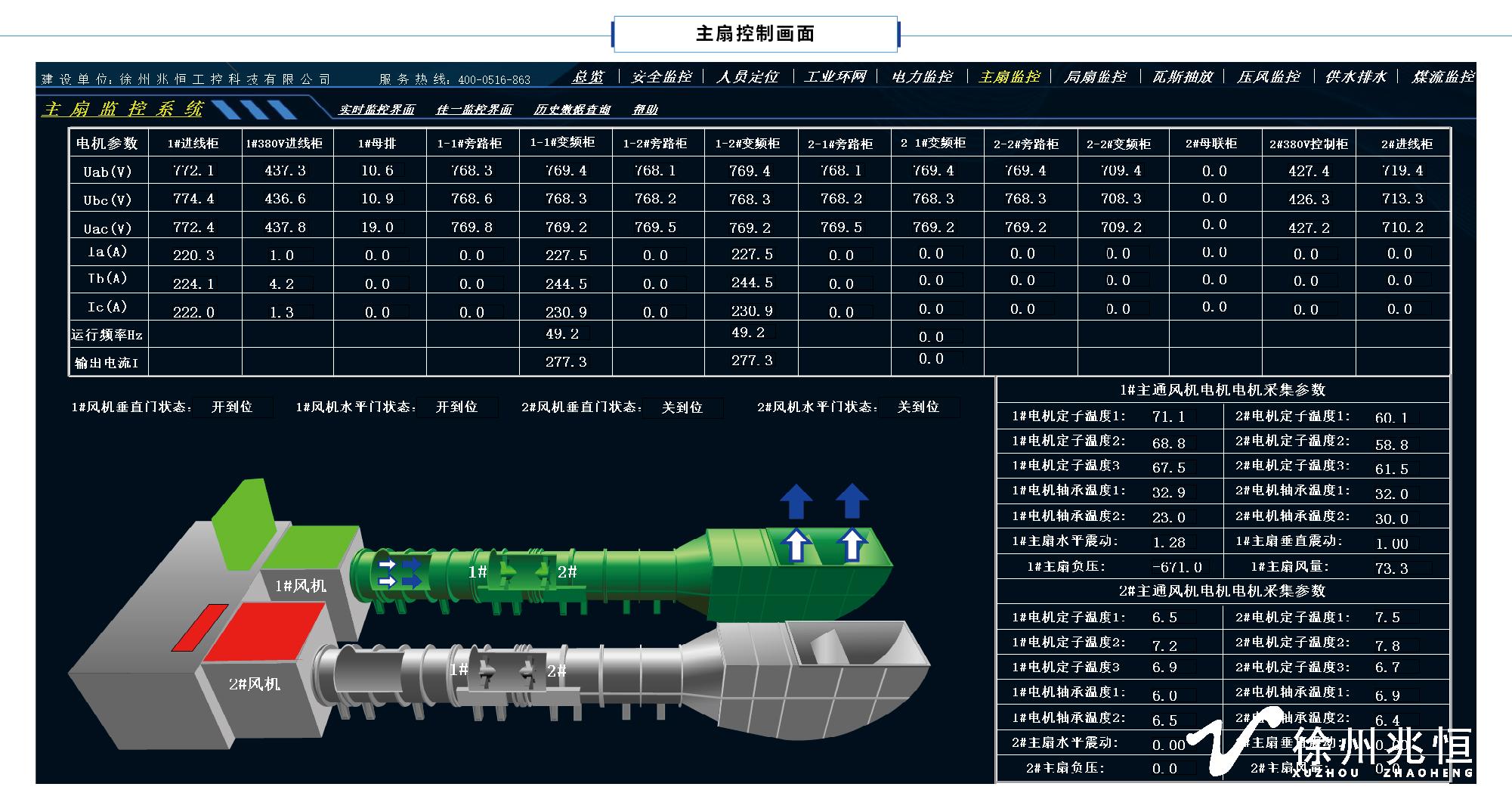Open 历史数据查询 link
The width and height of the screenshot is (1512, 793).
[x=571, y=110]
